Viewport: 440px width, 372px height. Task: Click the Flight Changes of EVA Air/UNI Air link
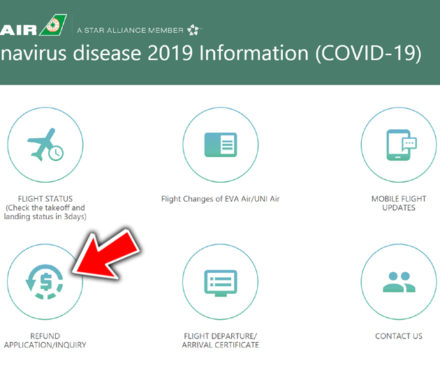click(220, 199)
